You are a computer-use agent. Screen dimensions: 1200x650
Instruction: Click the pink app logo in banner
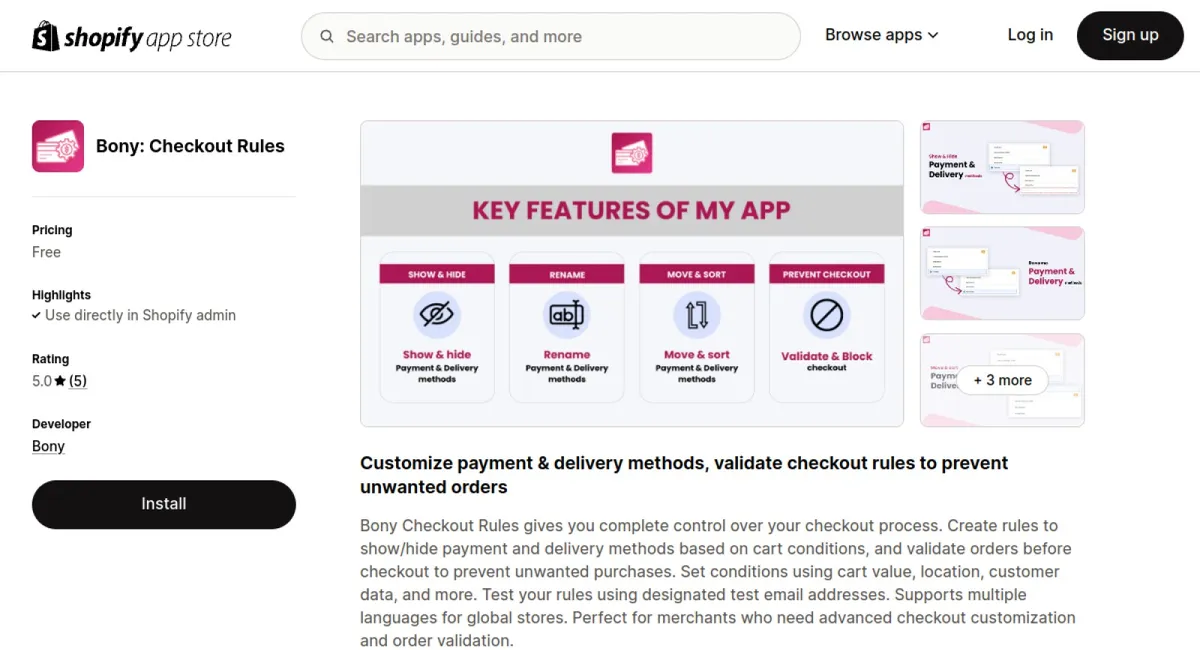pyautogui.click(x=632, y=153)
